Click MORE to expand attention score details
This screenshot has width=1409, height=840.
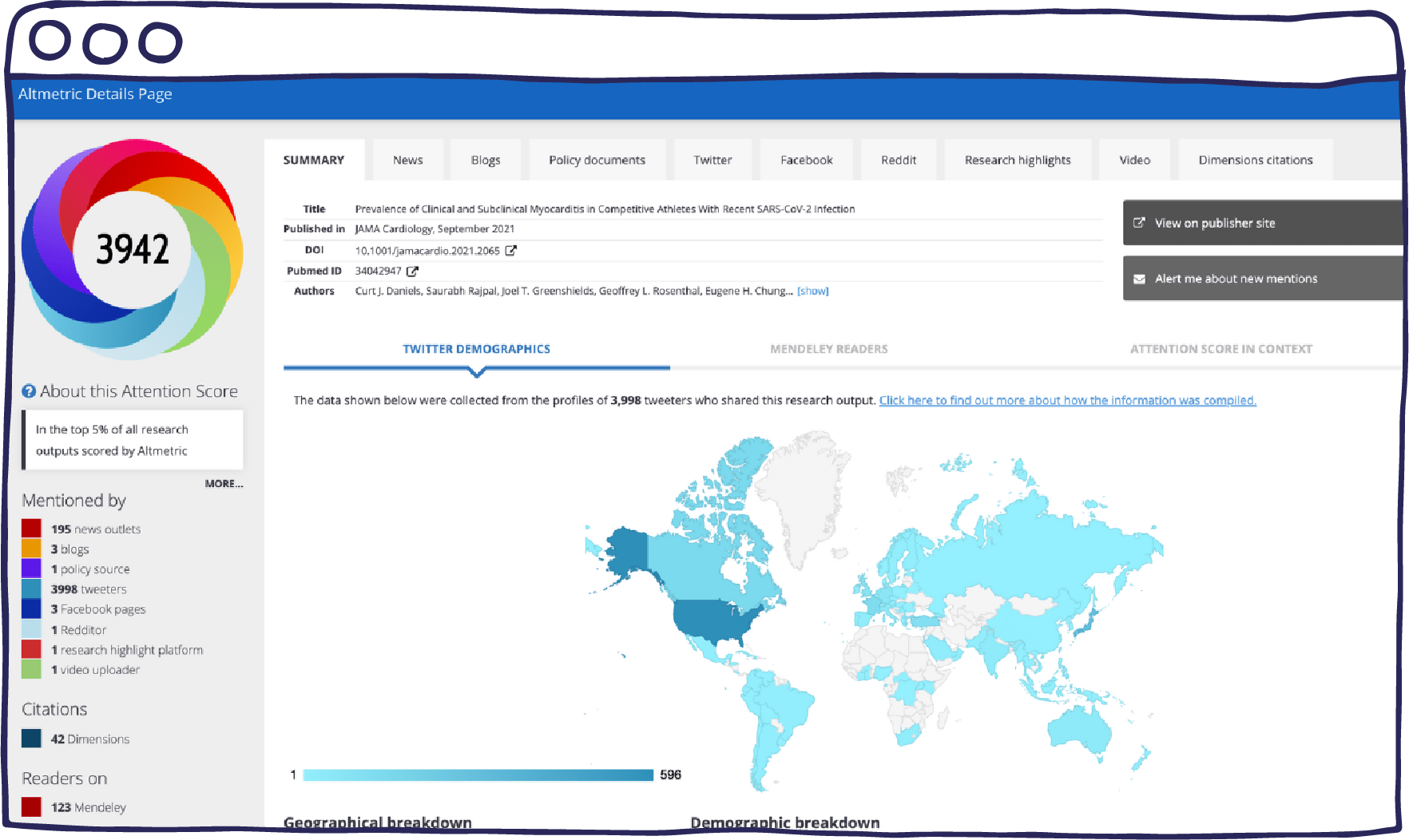coord(224,484)
